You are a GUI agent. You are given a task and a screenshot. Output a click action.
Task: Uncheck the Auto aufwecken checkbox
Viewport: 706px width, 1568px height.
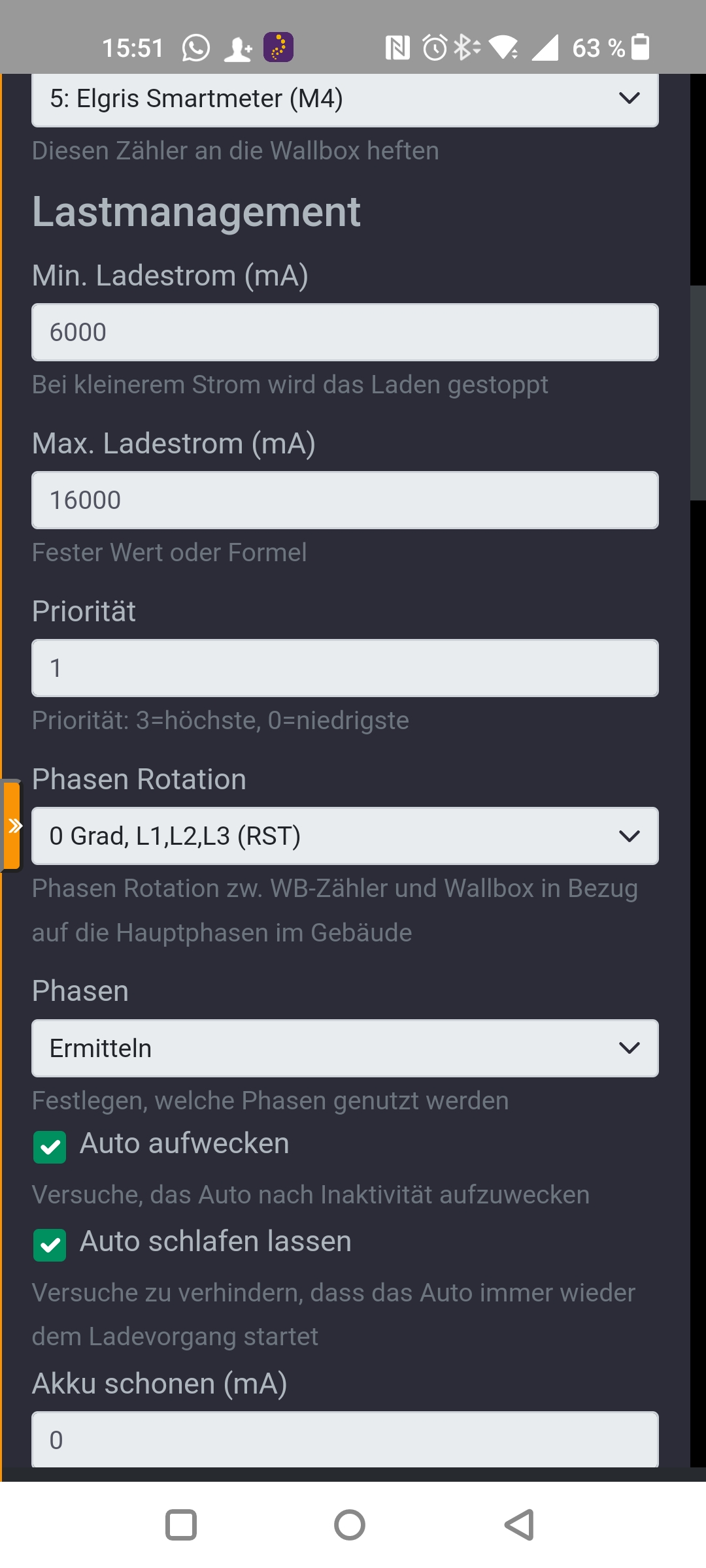[x=50, y=1147]
